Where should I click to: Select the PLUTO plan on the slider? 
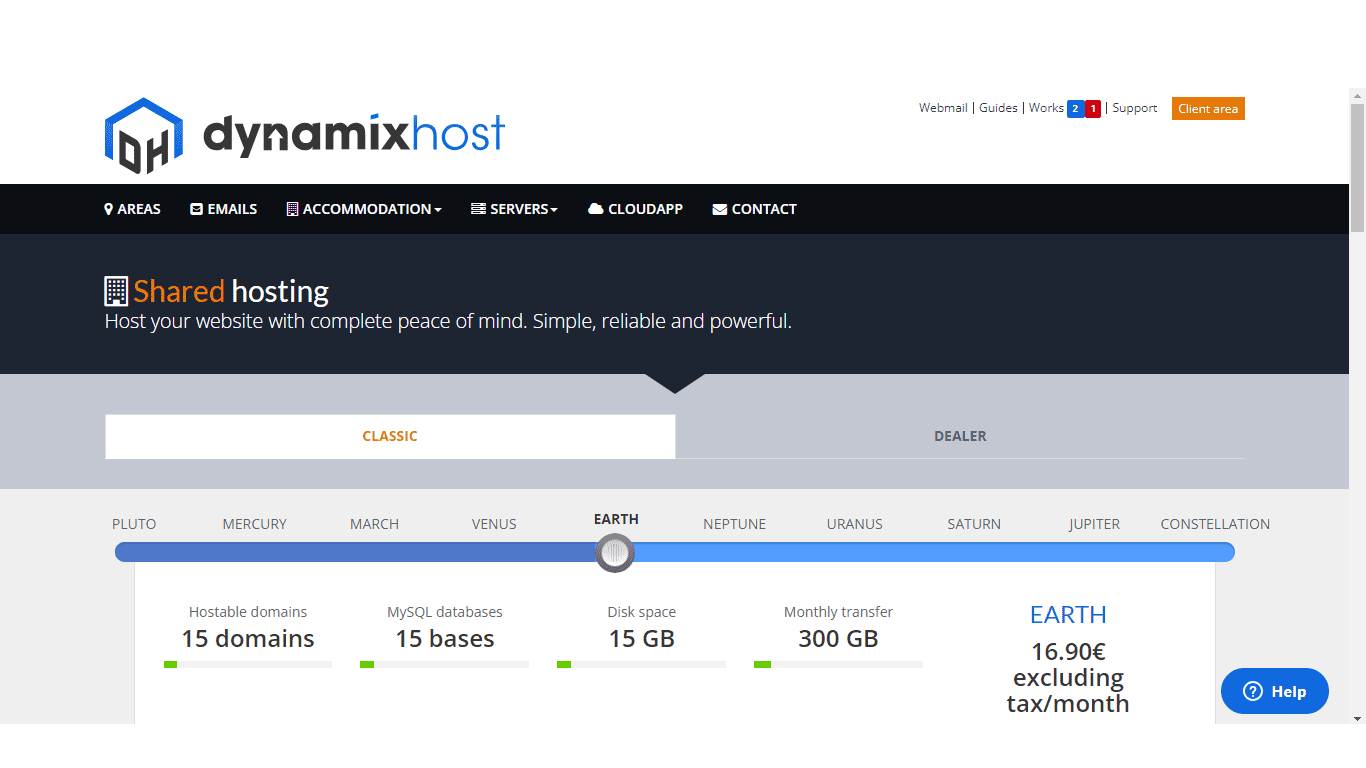(x=134, y=524)
